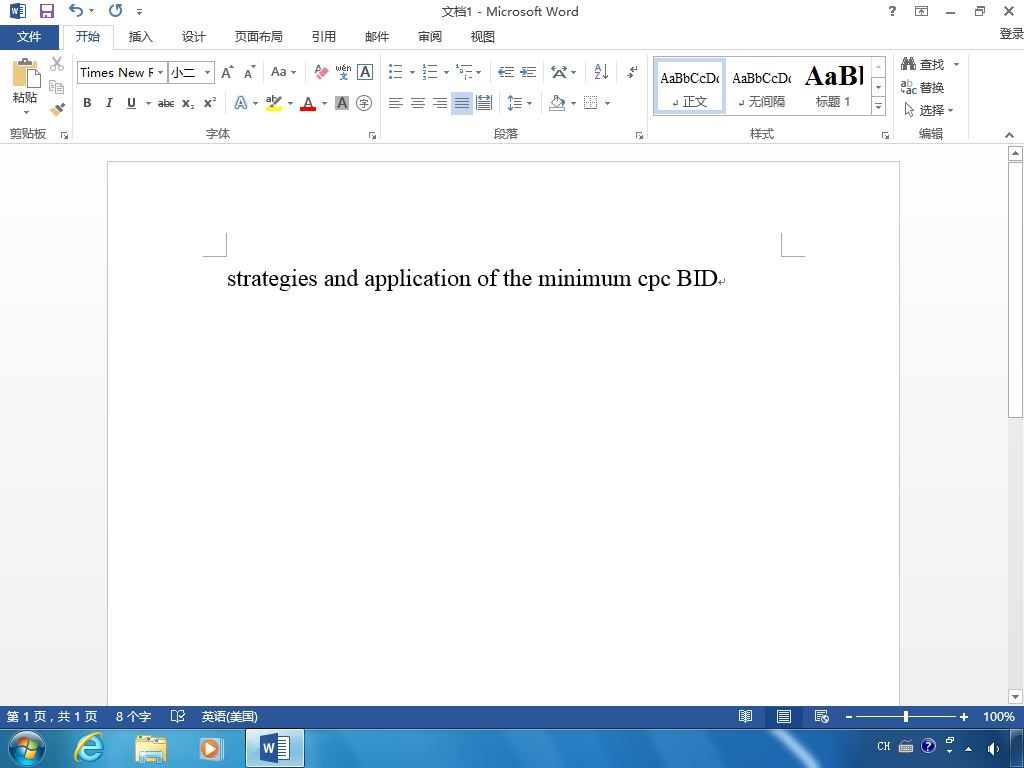Toggle bold formatting
Image resolution: width=1024 pixels, height=768 pixels.
[87, 103]
